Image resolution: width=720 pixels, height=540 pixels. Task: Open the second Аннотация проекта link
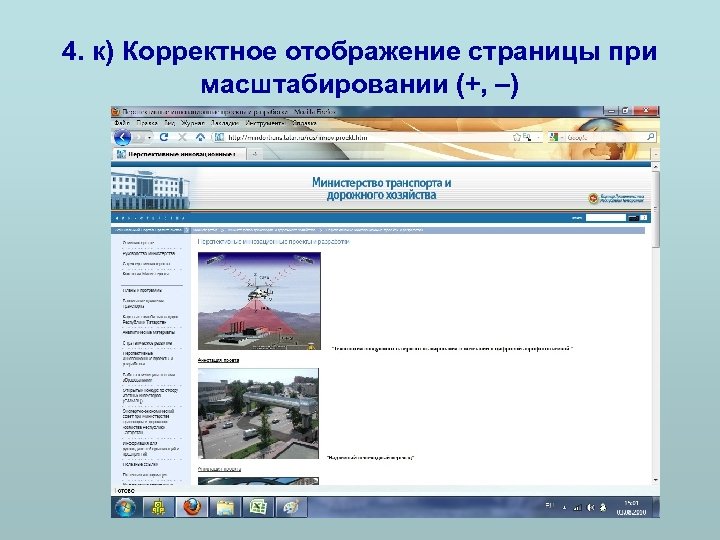point(219,469)
